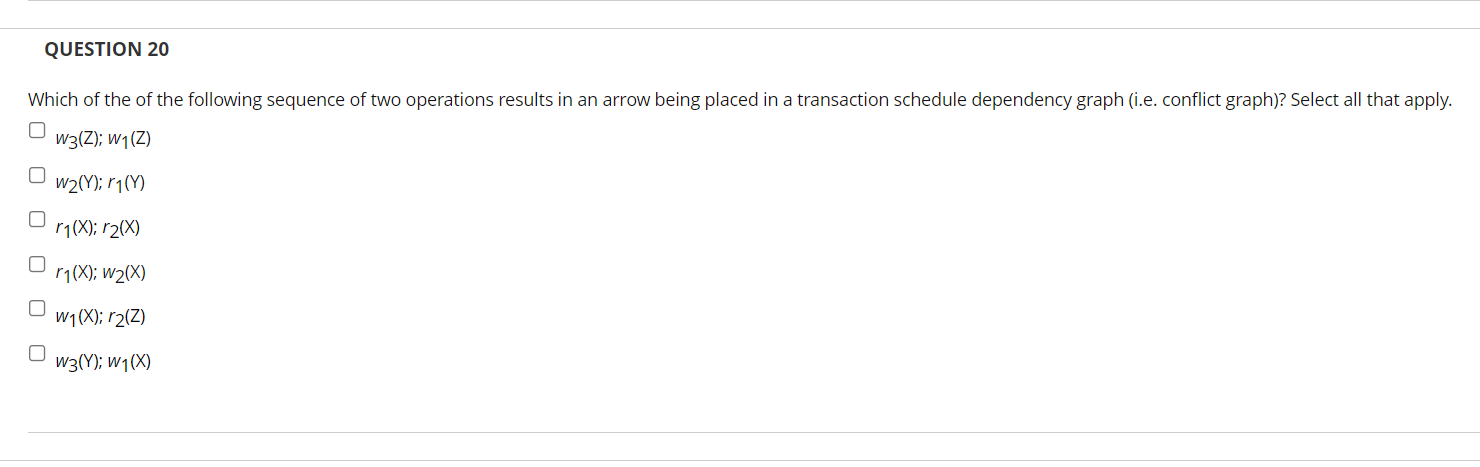Enable the r1(X); r2(X) checkbox
The image size is (1480, 467).
(x=37, y=219)
